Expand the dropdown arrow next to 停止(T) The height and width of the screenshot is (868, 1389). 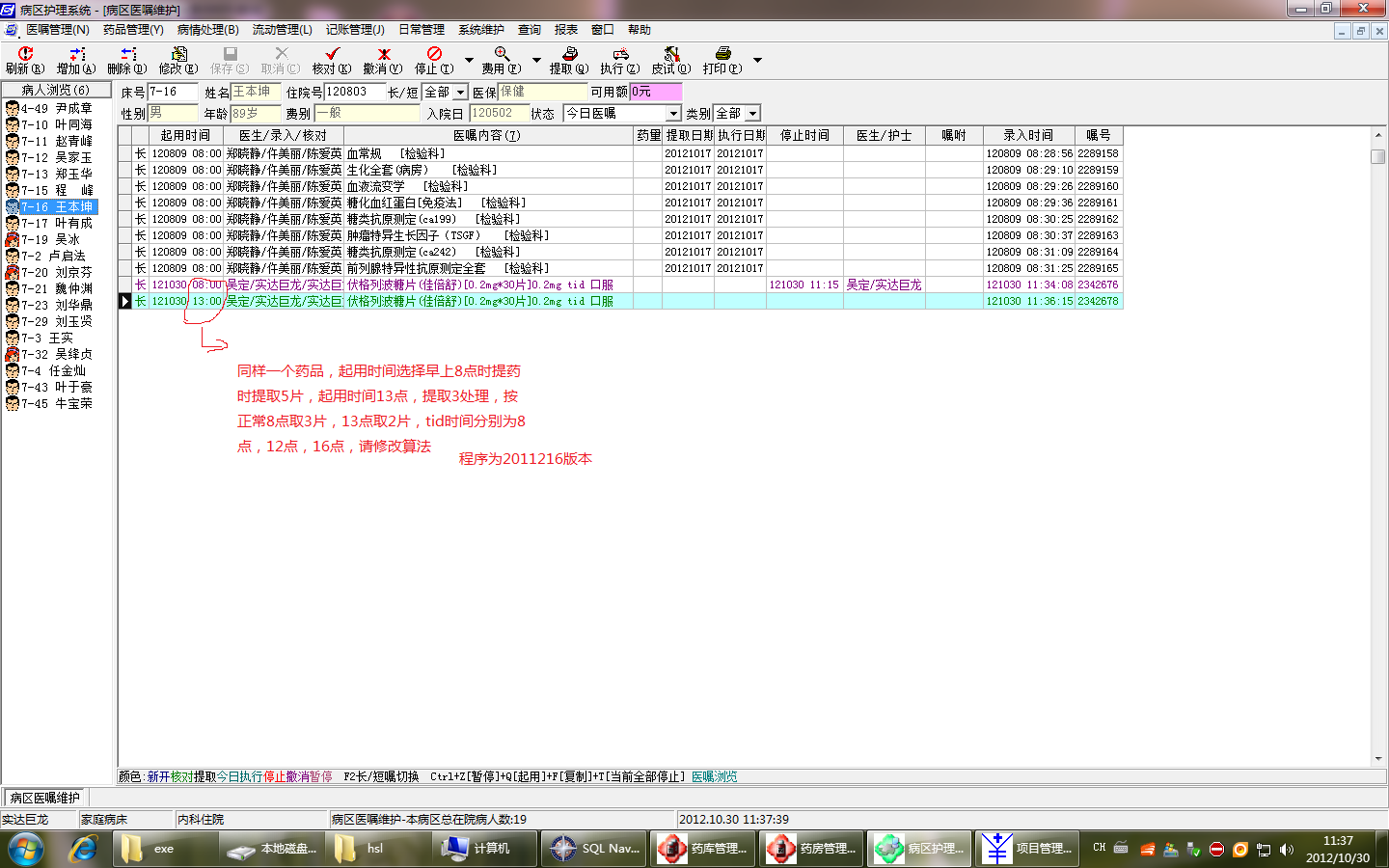click(469, 60)
